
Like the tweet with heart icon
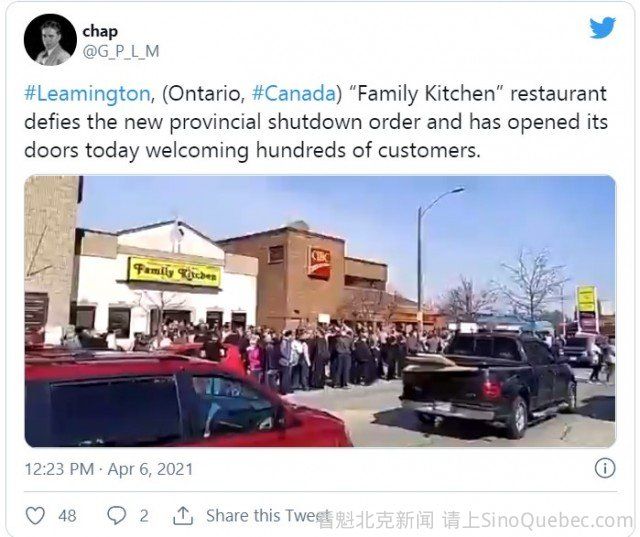36,515
